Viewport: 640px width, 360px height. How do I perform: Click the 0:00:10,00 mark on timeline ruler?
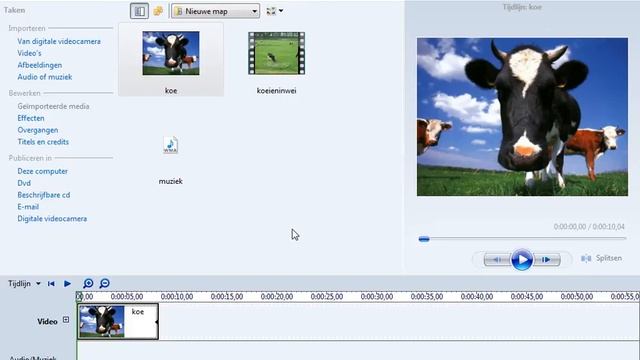tap(177, 297)
